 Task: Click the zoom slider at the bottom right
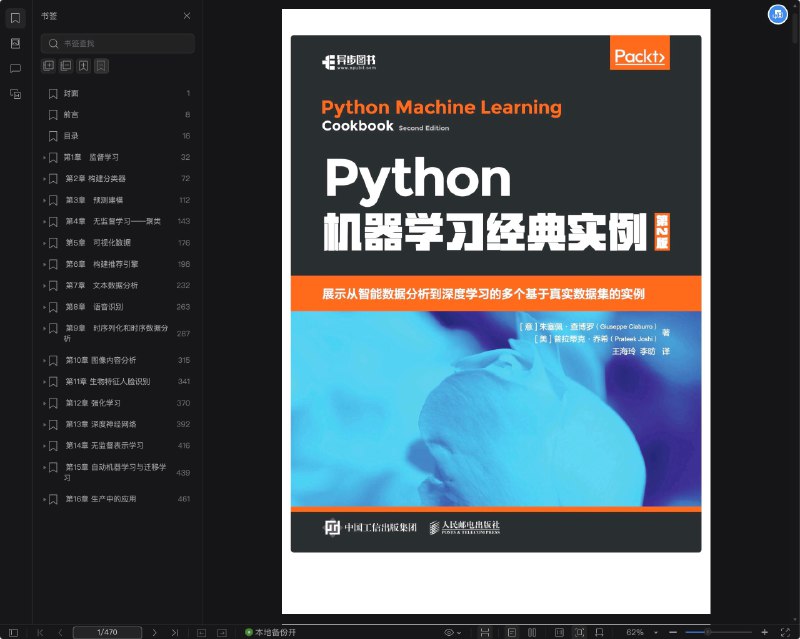tap(708, 631)
